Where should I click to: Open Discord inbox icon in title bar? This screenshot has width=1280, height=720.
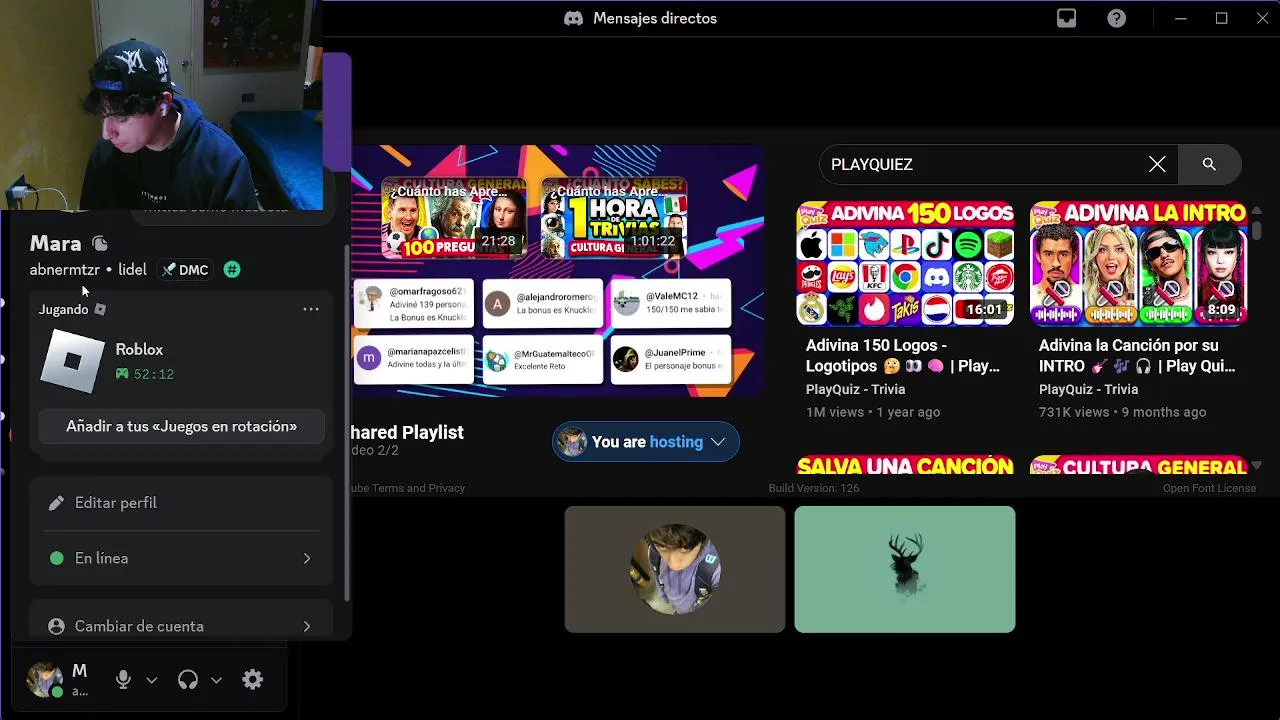click(x=1066, y=18)
